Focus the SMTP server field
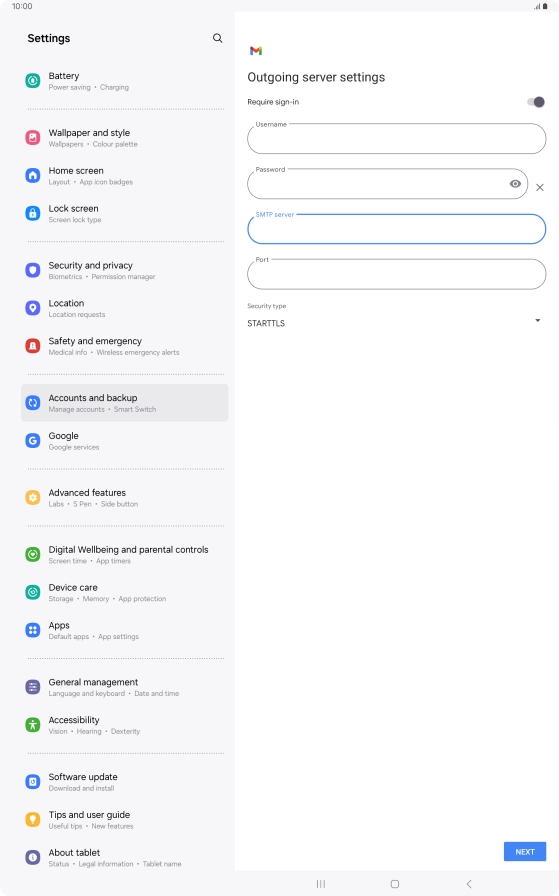559x896 pixels. tap(396, 229)
